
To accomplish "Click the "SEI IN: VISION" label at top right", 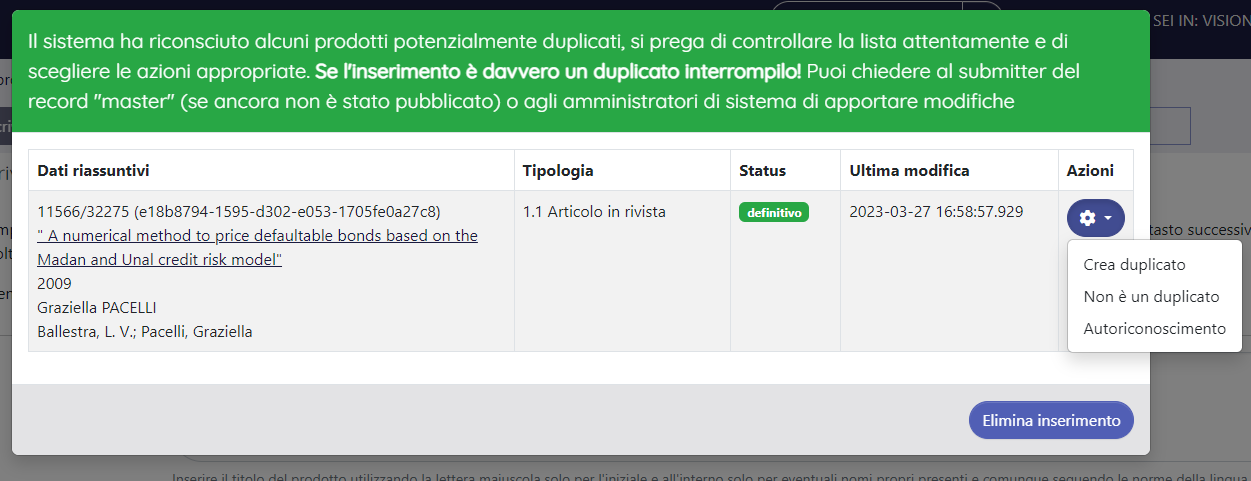I will [1200, 19].
